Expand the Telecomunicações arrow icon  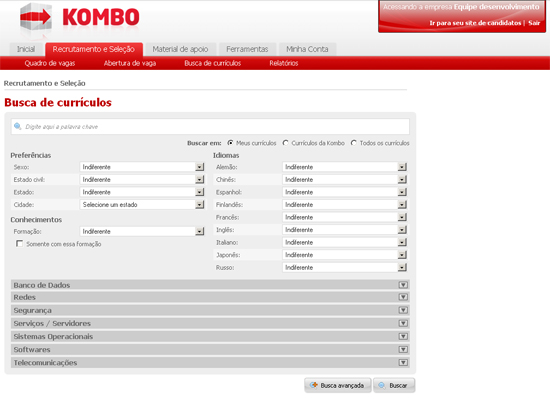(x=403, y=362)
